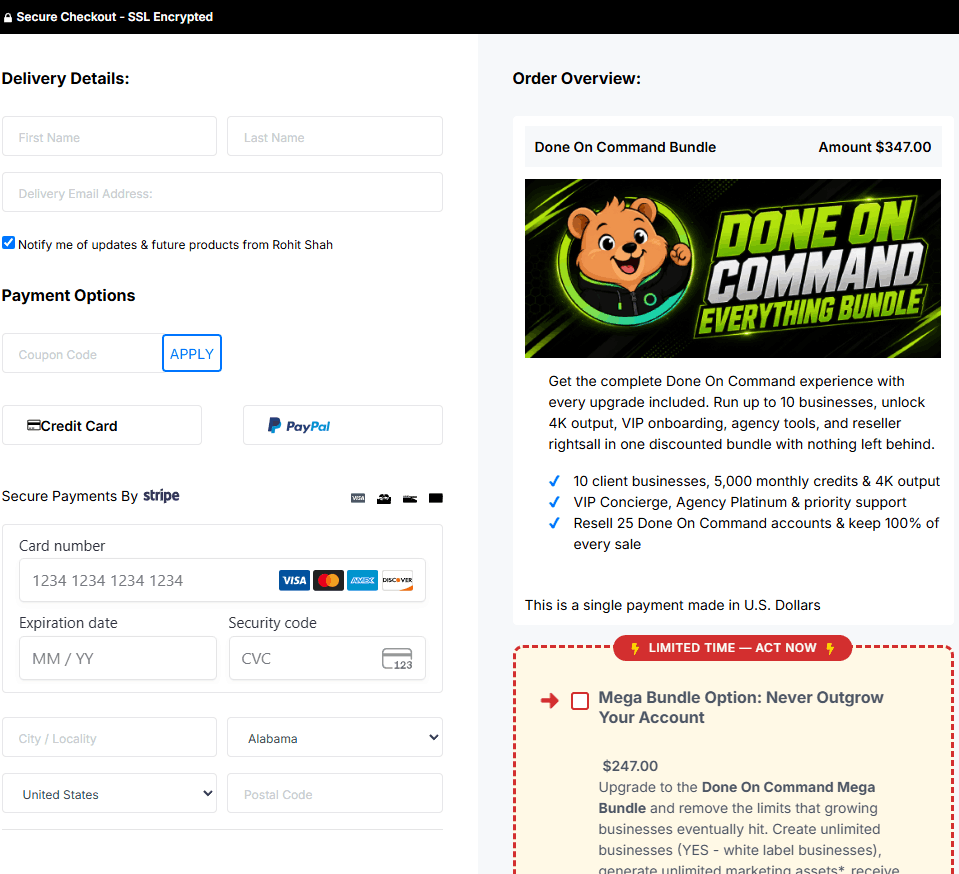Viewport: 959px width, 874px height.
Task: Click the small Visa icon beside Stripe label
Action: 358,498
